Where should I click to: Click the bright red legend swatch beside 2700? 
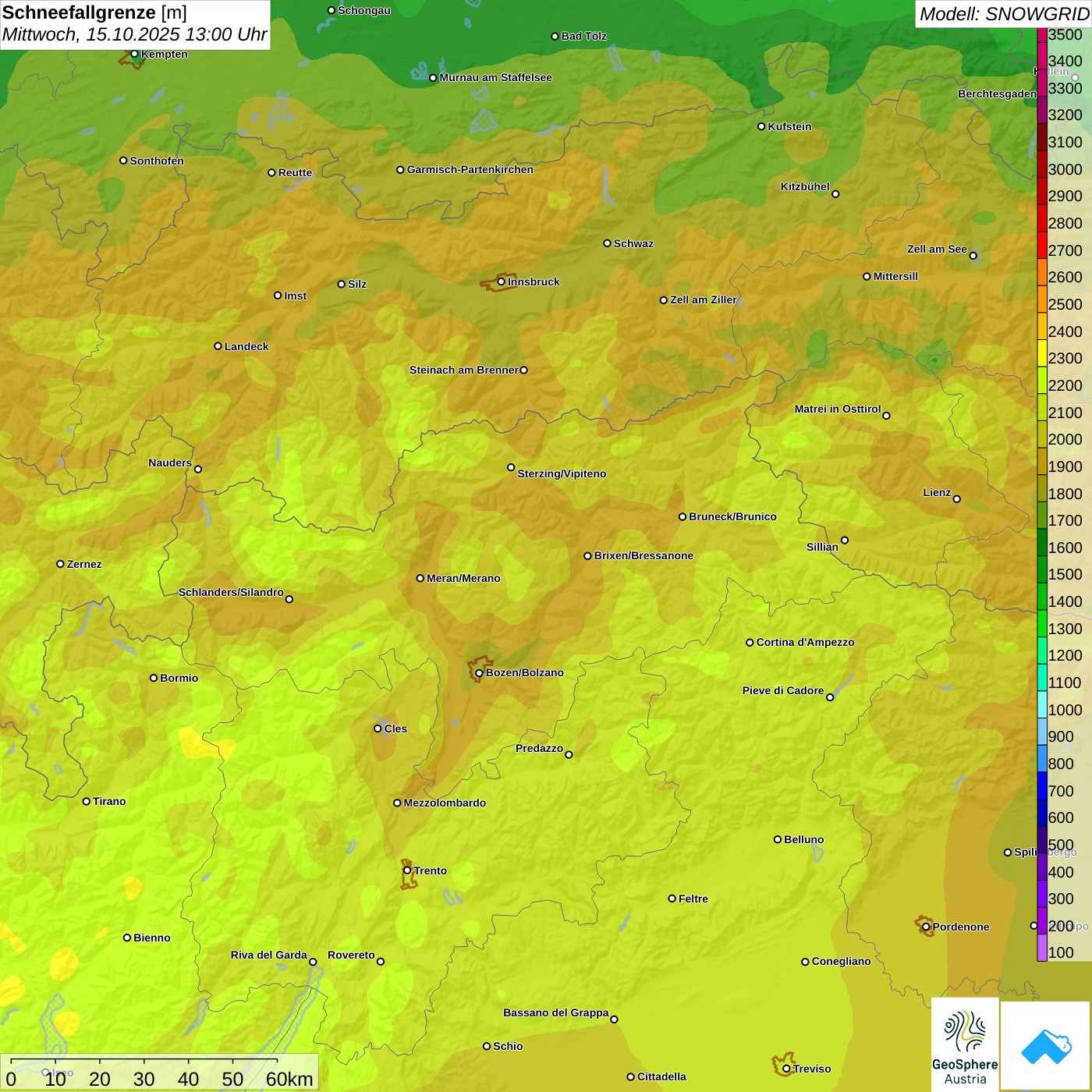1042,245
